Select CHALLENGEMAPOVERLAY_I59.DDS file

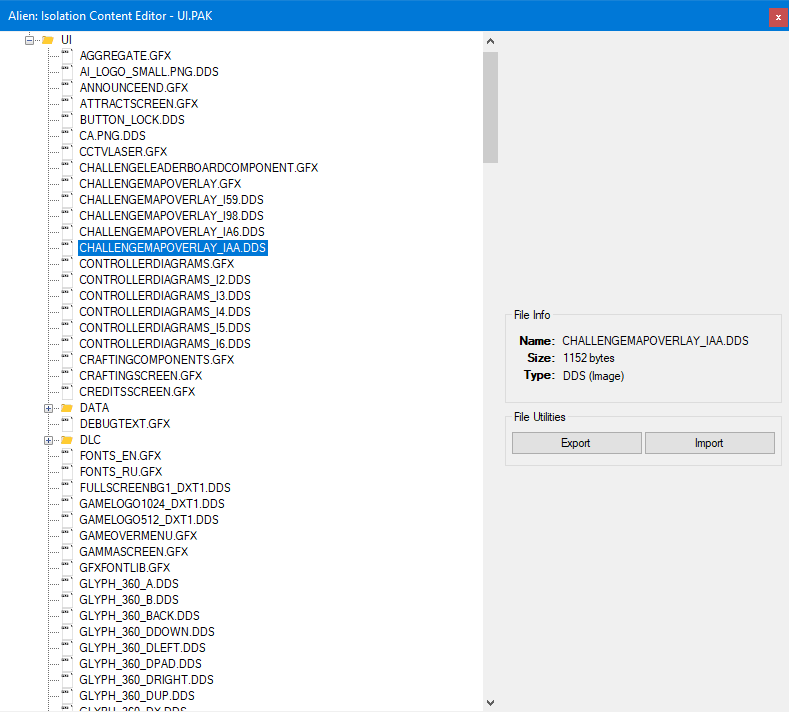point(172,200)
